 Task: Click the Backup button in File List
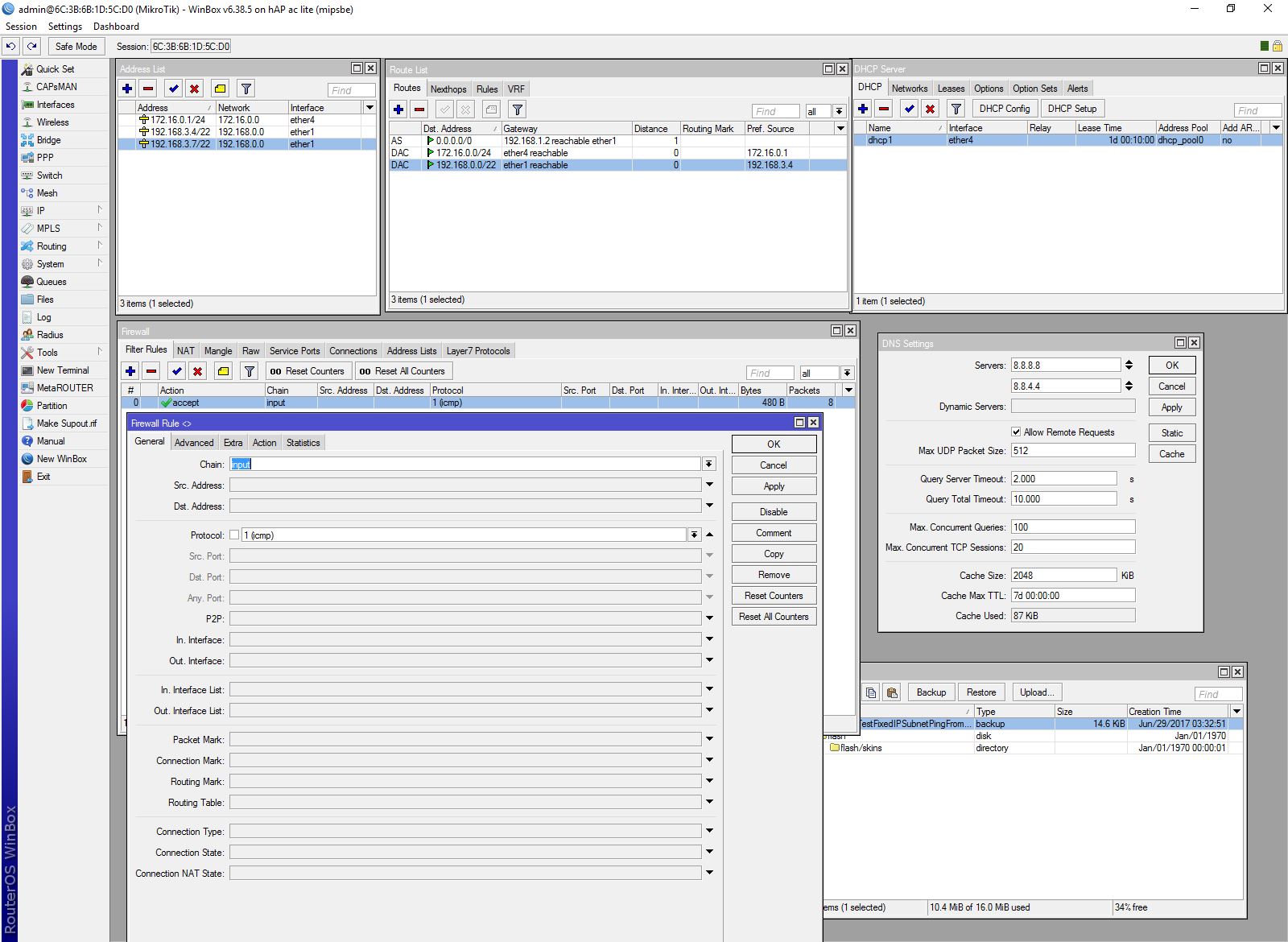[x=931, y=692]
